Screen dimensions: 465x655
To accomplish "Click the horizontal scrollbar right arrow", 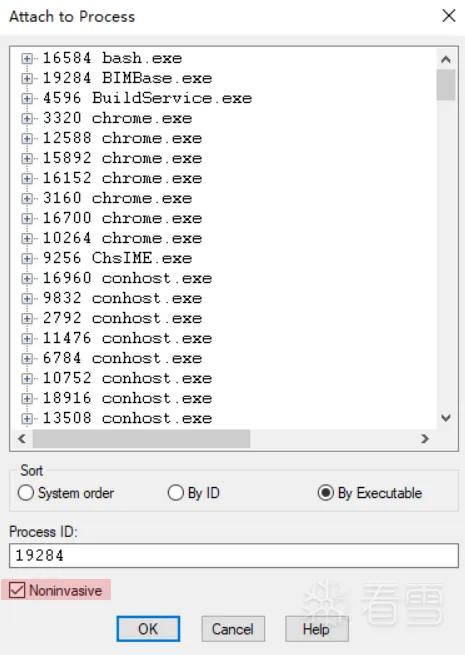I will point(425,439).
